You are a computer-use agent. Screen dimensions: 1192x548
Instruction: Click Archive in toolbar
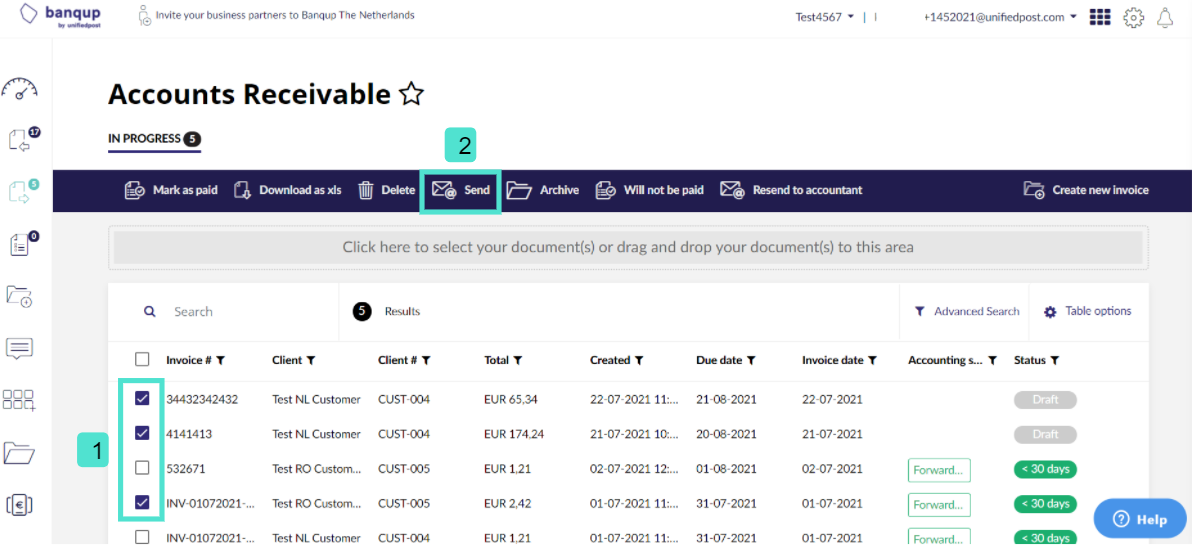tap(543, 190)
